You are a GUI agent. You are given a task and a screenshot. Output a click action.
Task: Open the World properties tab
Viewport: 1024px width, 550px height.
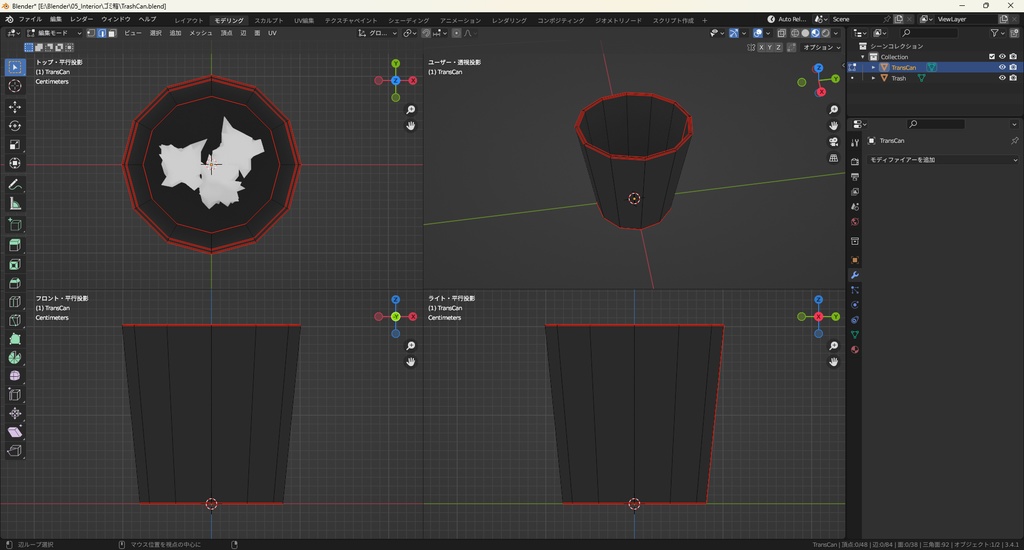(855, 222)
